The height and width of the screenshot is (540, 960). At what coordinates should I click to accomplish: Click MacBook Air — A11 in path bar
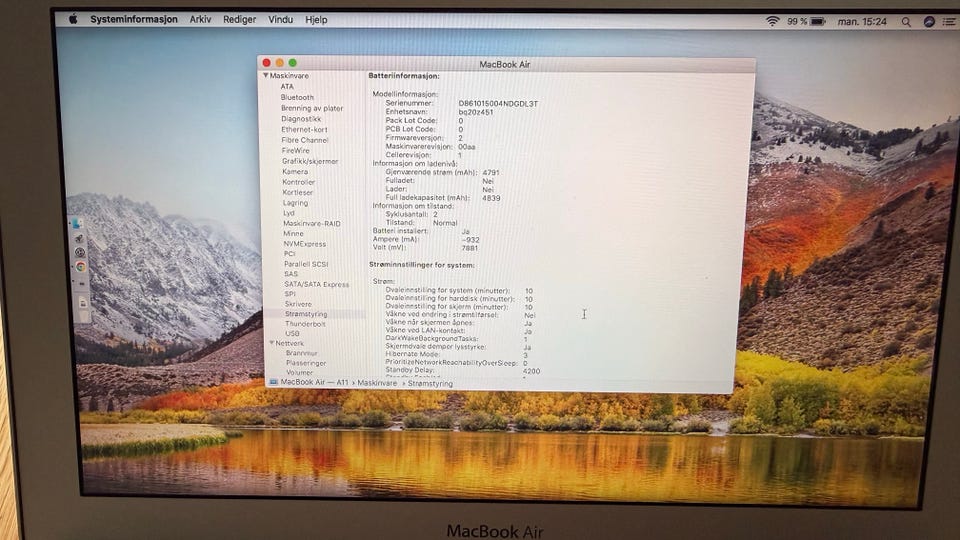[x=314, y=382]
